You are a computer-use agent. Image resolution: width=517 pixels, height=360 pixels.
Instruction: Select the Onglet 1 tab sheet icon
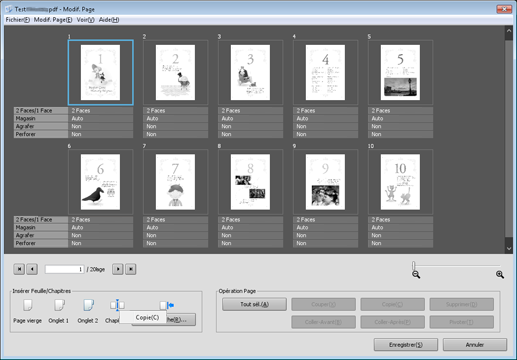click(59, 305)
